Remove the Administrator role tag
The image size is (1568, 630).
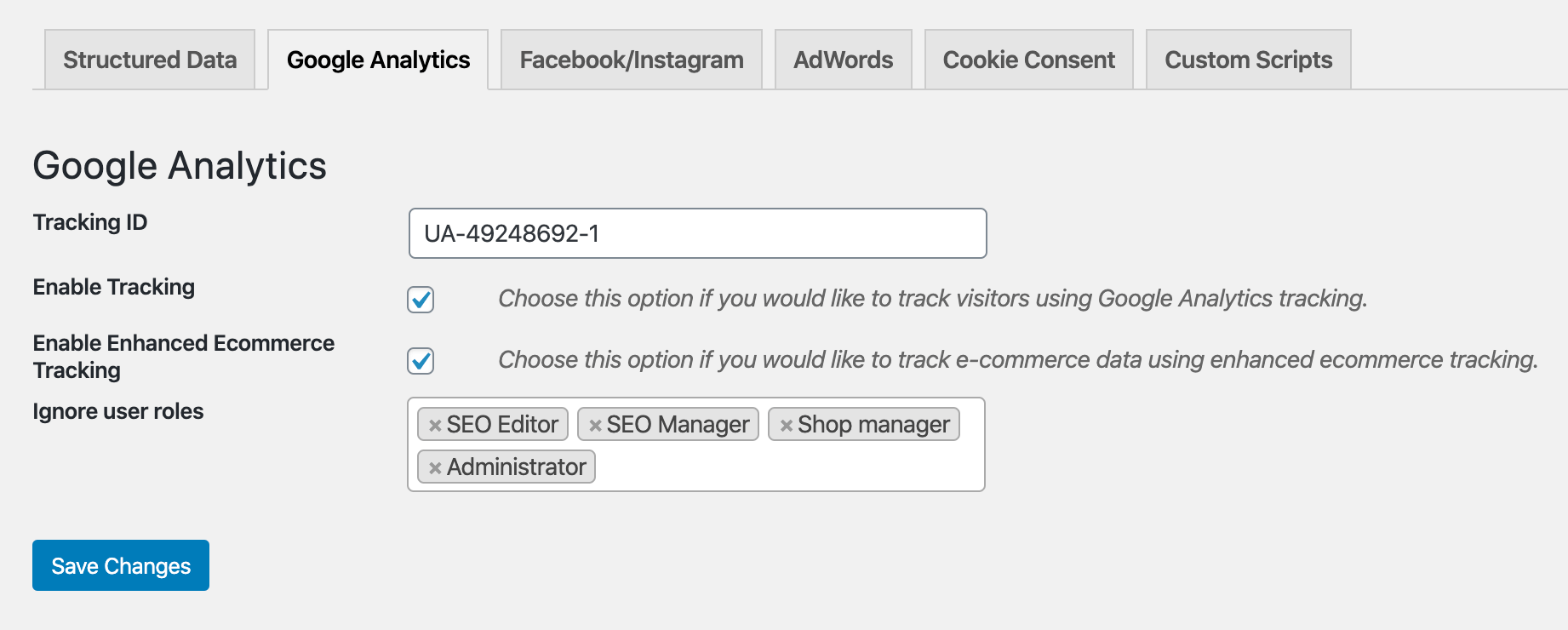(435, 468)
